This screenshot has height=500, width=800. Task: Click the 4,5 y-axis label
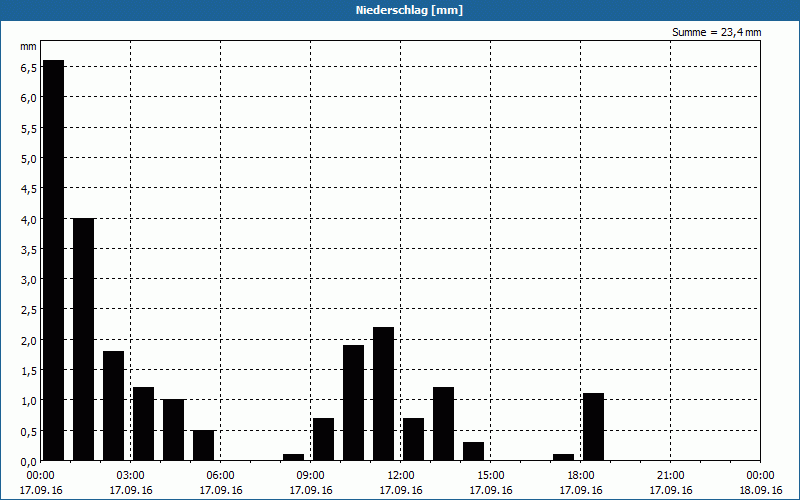pos(28,189)
